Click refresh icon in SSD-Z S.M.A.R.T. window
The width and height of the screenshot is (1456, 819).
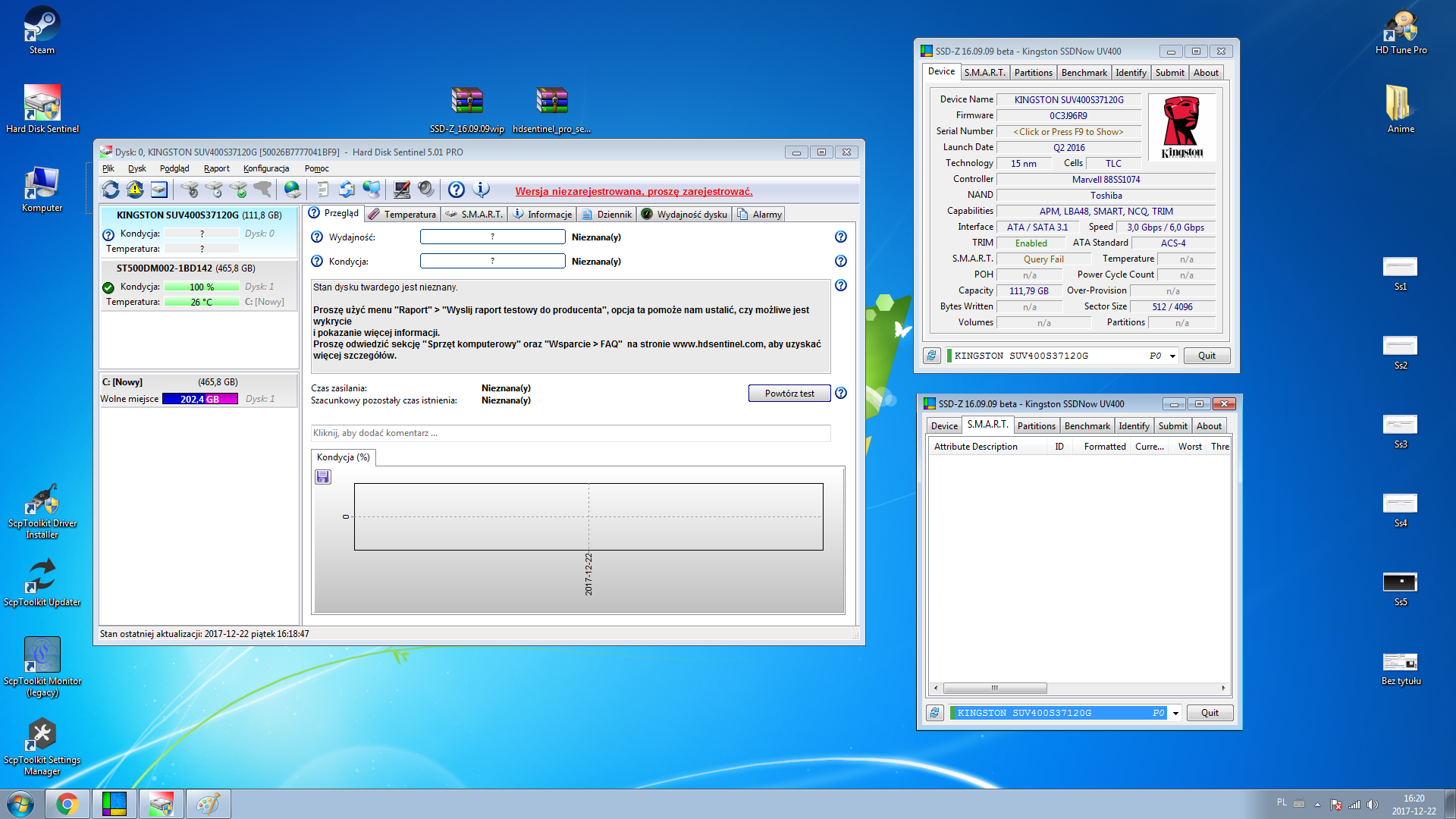(935, 713)
